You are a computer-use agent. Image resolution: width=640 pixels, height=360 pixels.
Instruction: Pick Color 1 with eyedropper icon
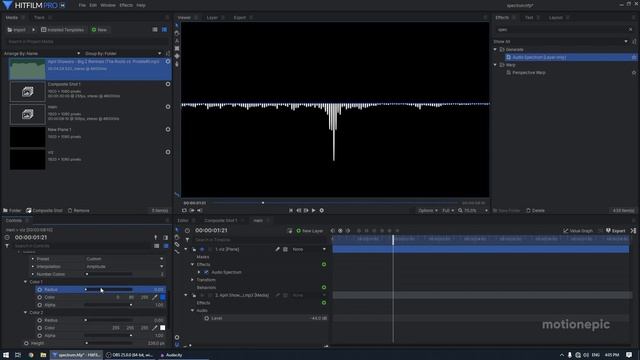pyautogui.click(x=155, y=298)
